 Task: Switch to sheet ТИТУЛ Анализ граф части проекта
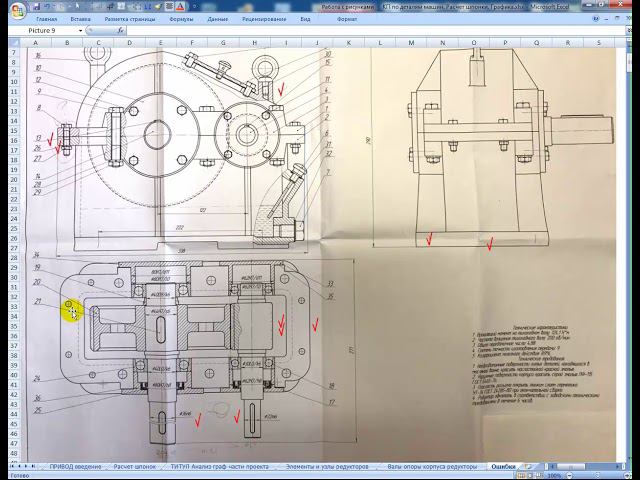coord(220,467)
